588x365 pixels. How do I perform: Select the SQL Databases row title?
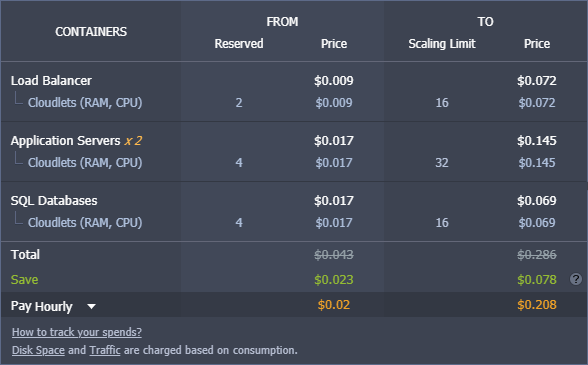54,201
